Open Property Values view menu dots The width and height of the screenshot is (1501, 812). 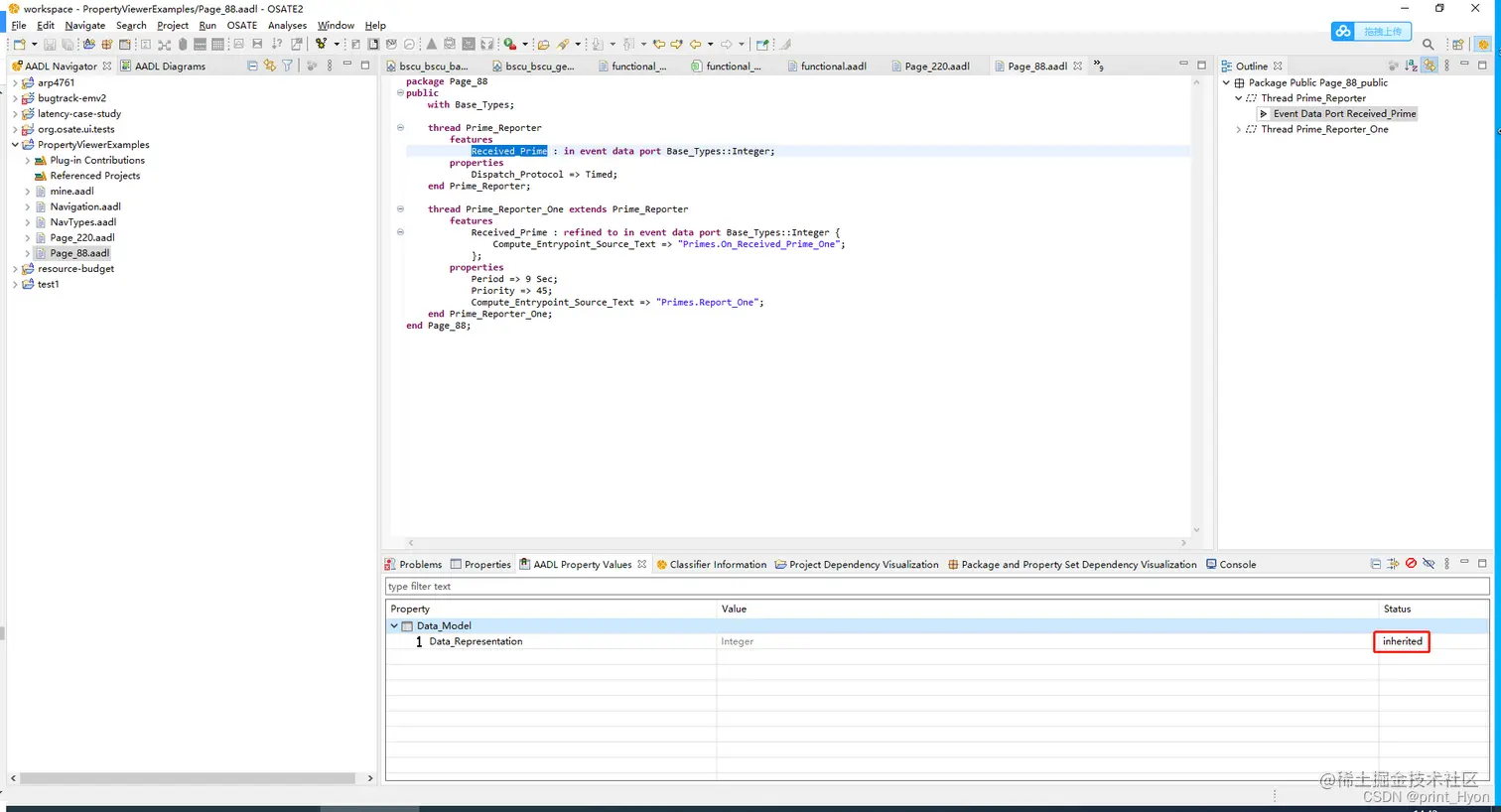[1446, 564]
